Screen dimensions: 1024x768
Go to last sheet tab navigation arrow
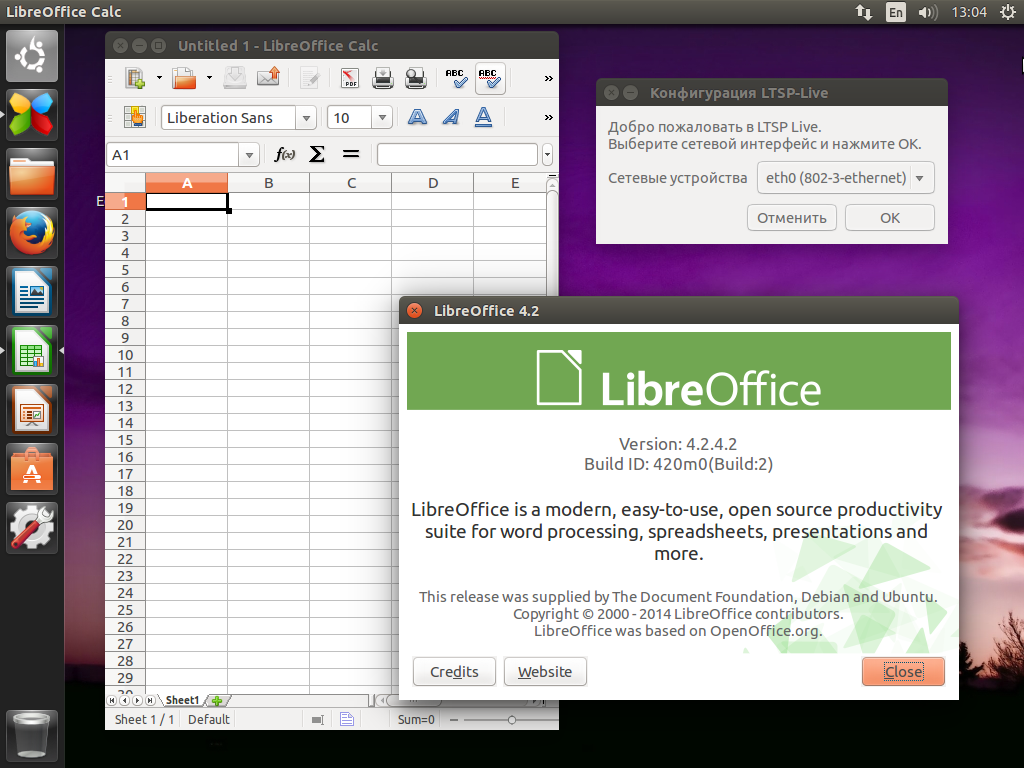coord(150,701)
